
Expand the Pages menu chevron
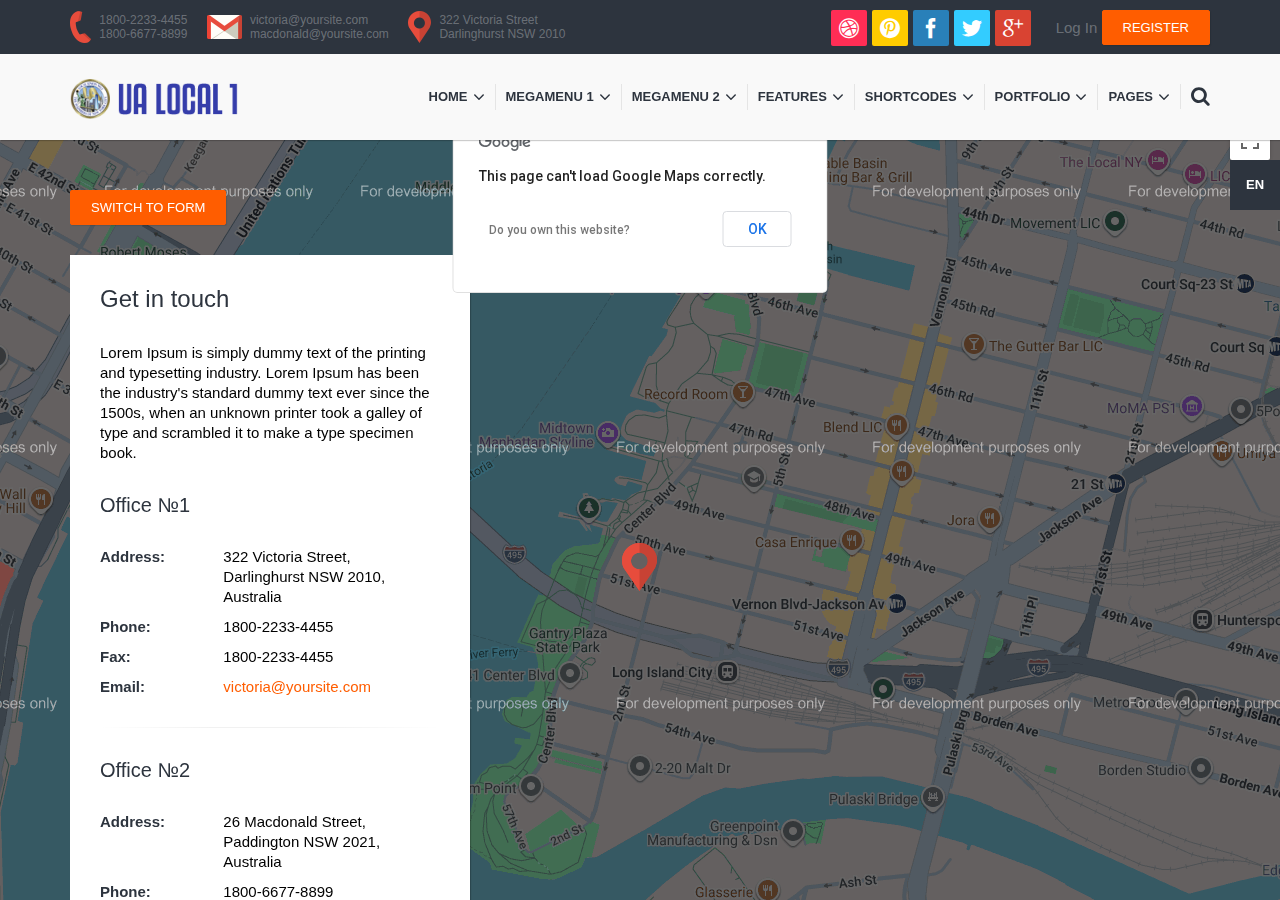pos(1164,97)
